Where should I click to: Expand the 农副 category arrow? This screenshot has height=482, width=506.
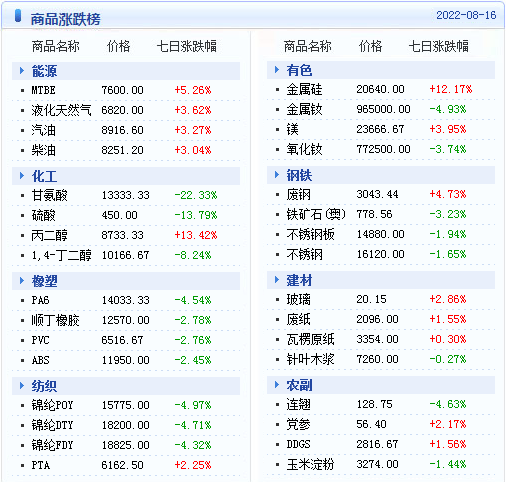pos(277,385)
